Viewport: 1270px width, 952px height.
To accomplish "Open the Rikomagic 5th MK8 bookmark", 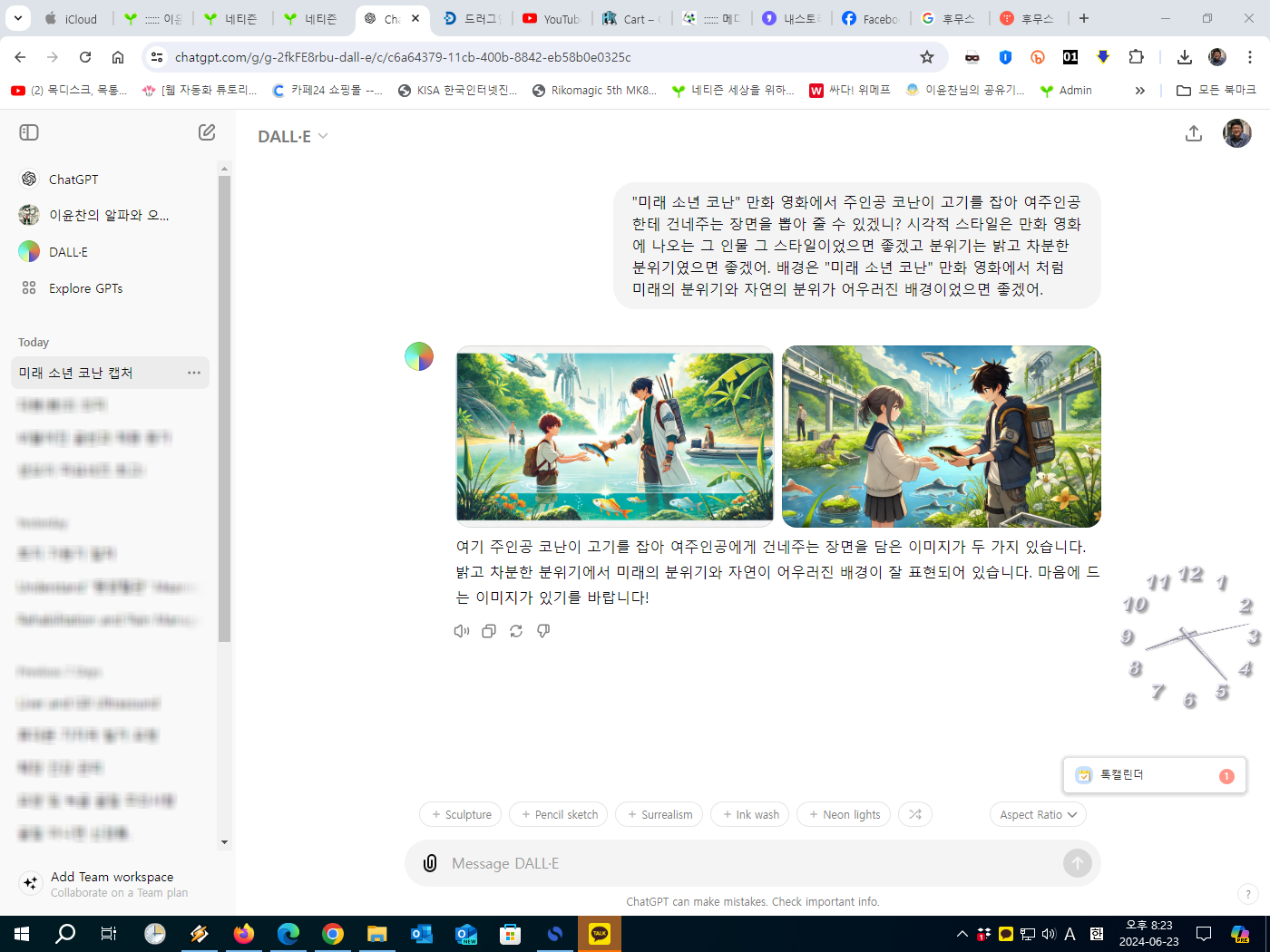I will point(594,91).
